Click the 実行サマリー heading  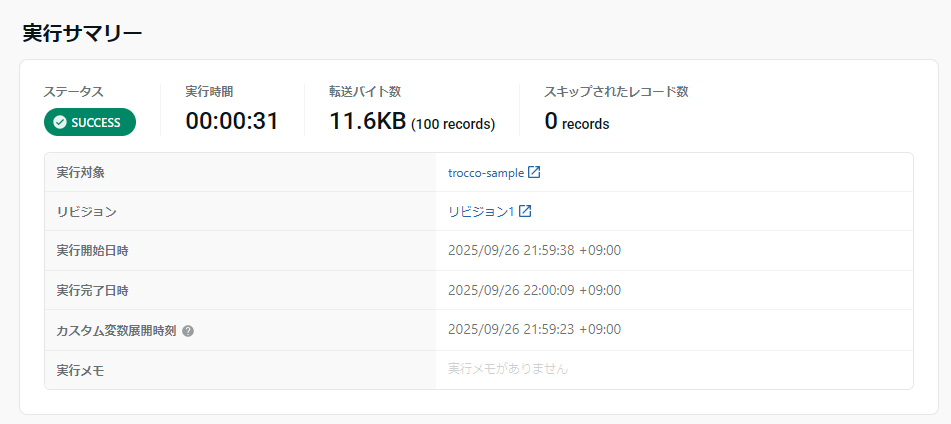[x=82, y=33]
